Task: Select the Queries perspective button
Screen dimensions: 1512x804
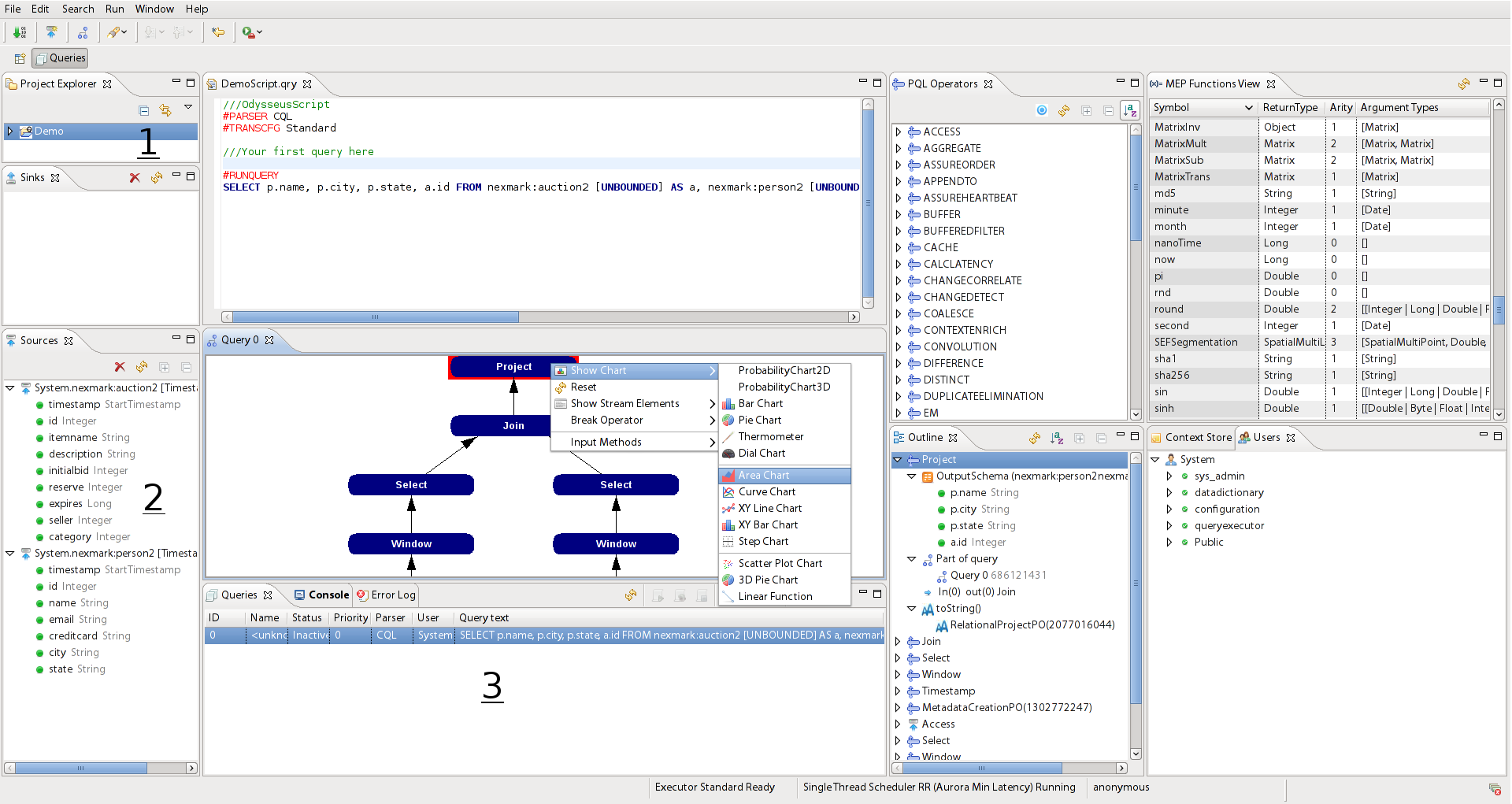Action: [60, 58]
